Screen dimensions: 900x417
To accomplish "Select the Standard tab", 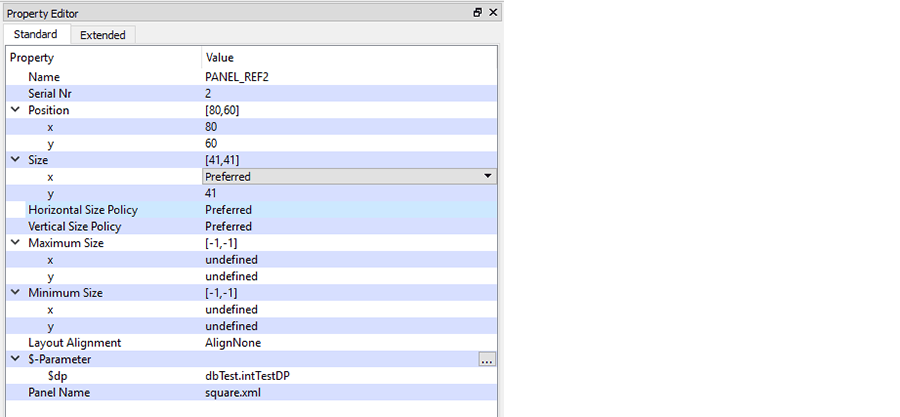I will [35, 35].
